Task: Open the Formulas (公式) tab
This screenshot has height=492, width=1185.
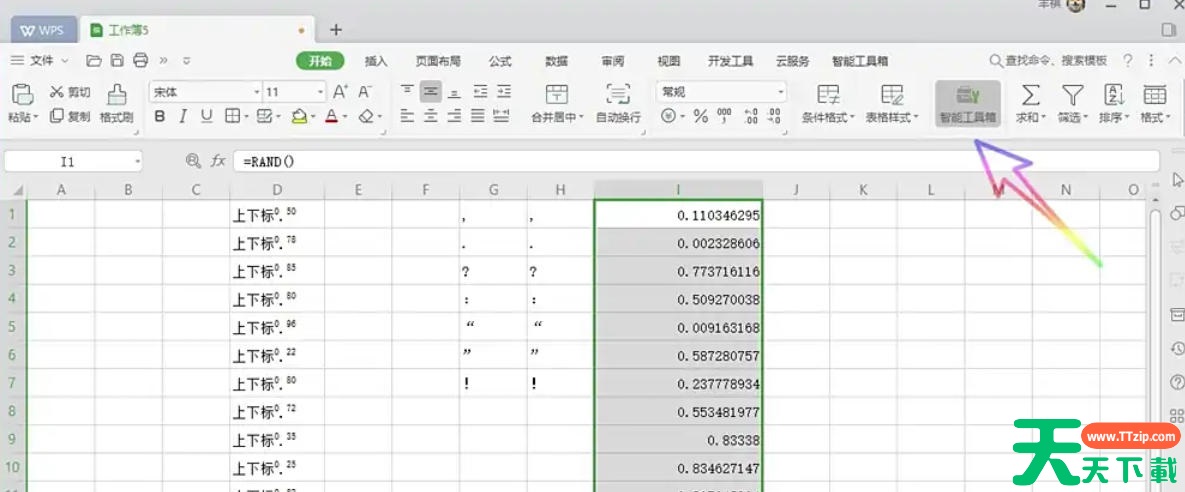Action: point(500,61)
